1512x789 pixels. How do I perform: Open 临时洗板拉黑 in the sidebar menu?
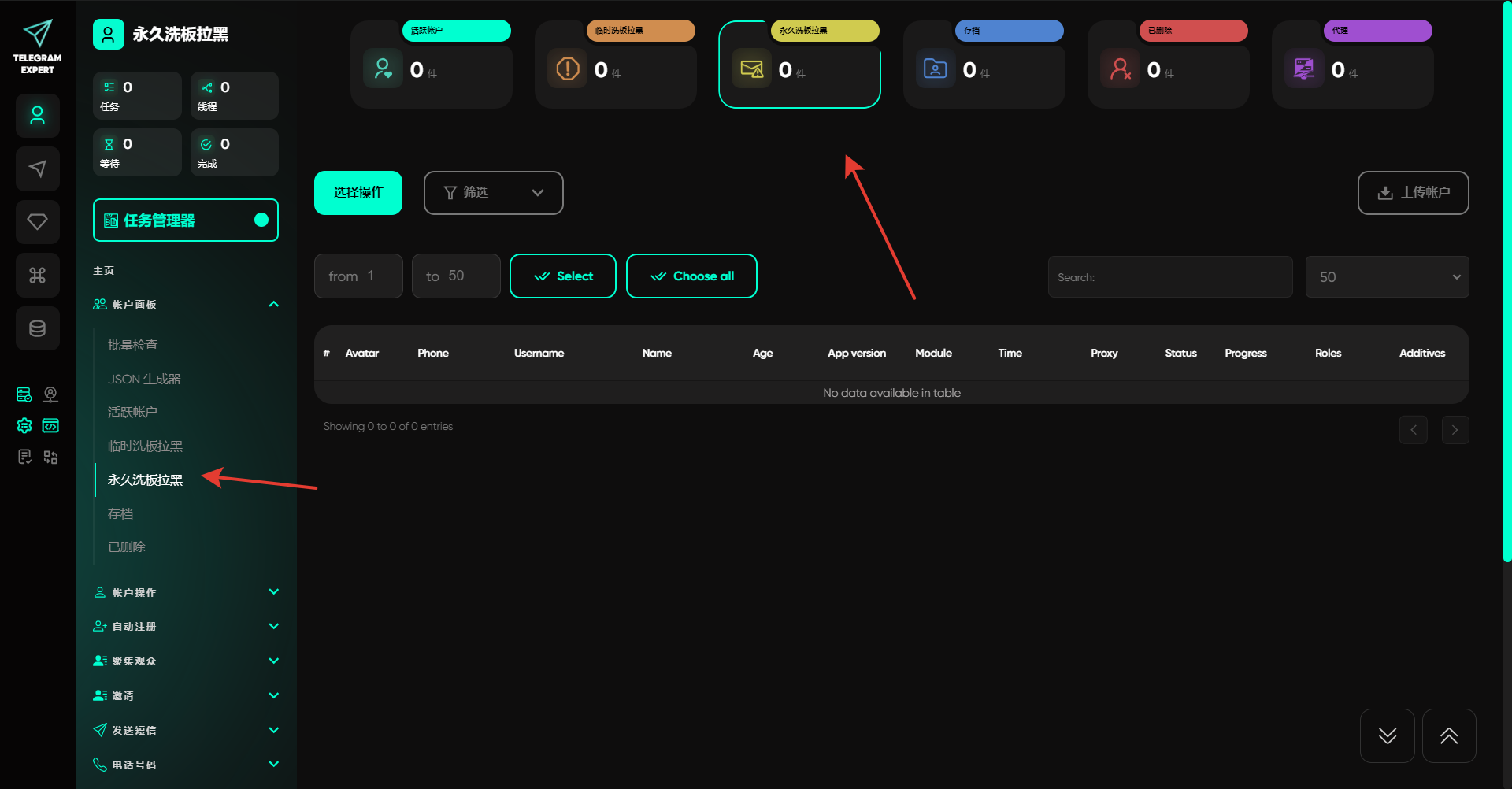pos(145,446)
